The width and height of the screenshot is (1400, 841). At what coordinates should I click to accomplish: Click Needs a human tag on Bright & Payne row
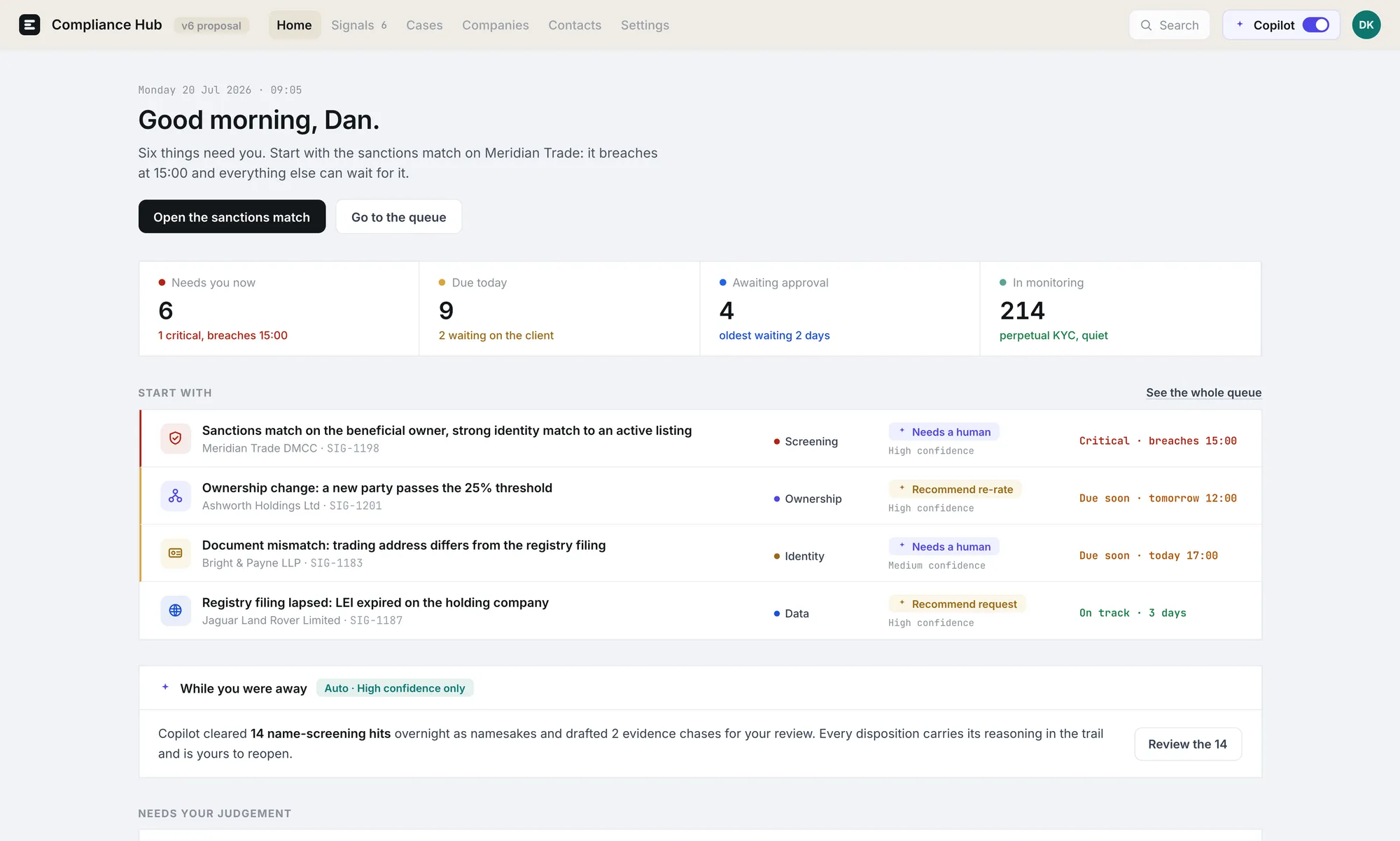point(944,547)
